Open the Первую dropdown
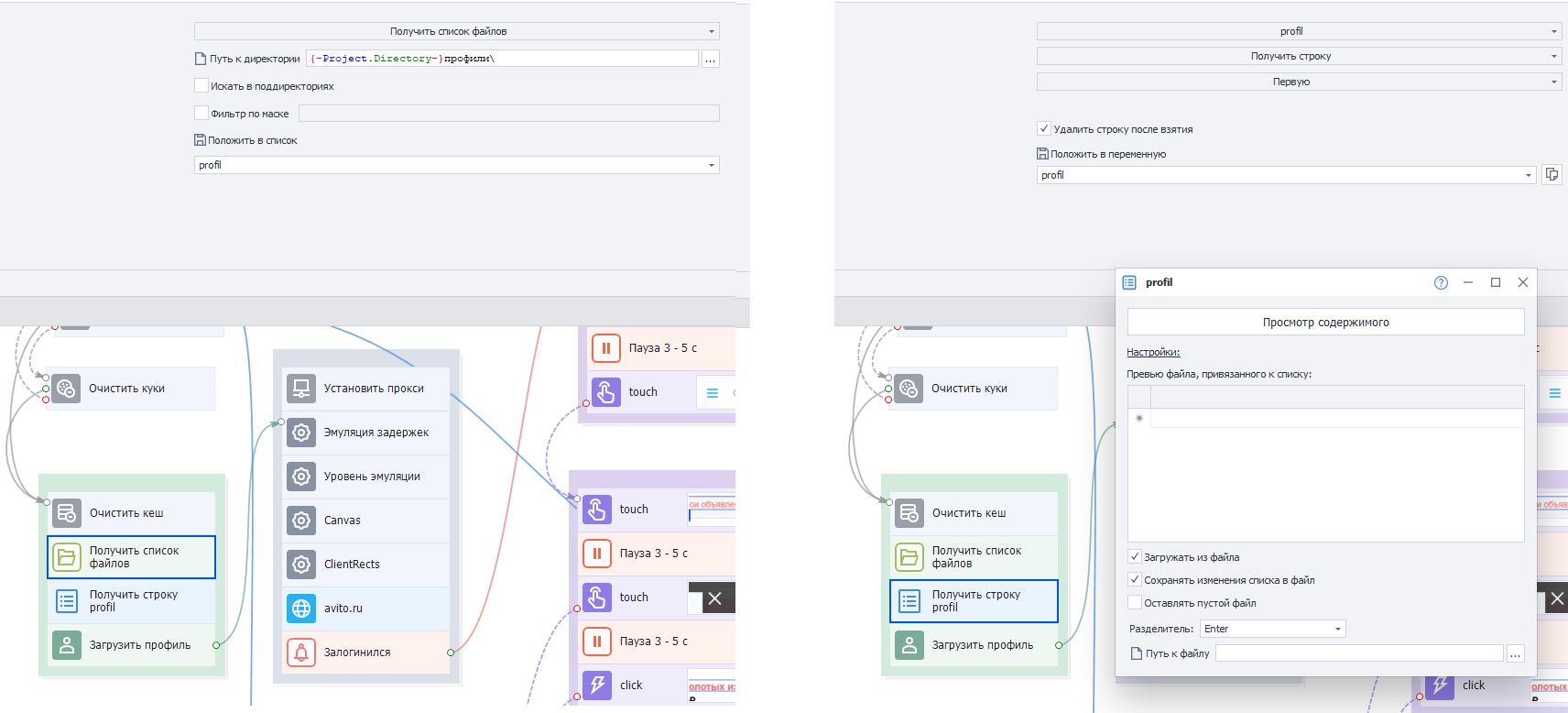This screenshot has height=713, width=1568. coord(1299,82)
